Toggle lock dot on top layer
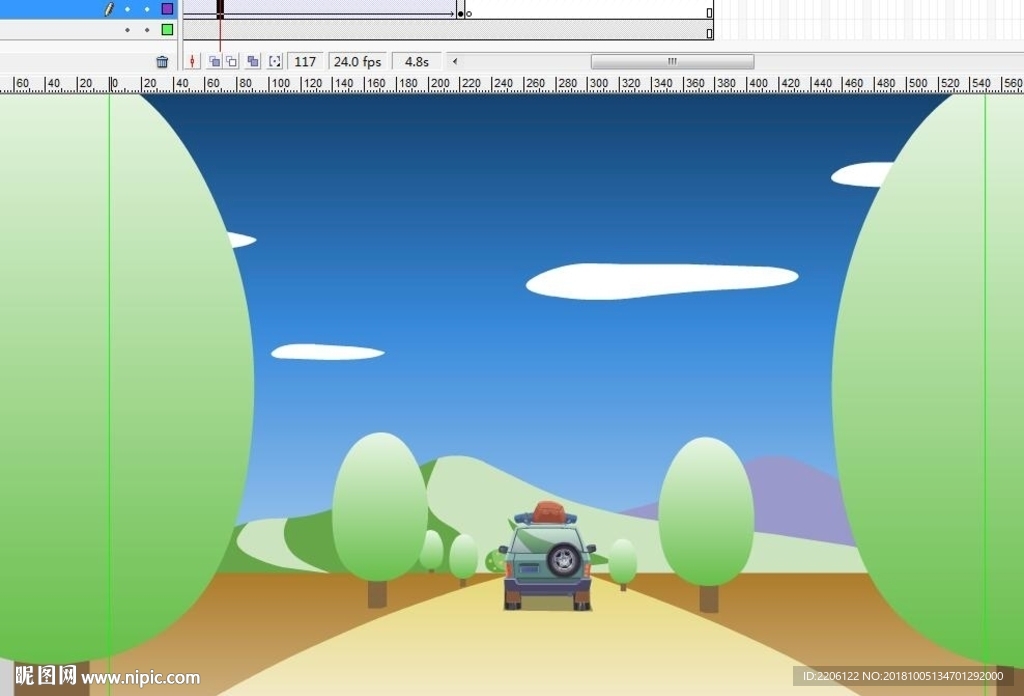This screenshot has width=1024, height=696. pyautogui.click(x=147, y=9)
